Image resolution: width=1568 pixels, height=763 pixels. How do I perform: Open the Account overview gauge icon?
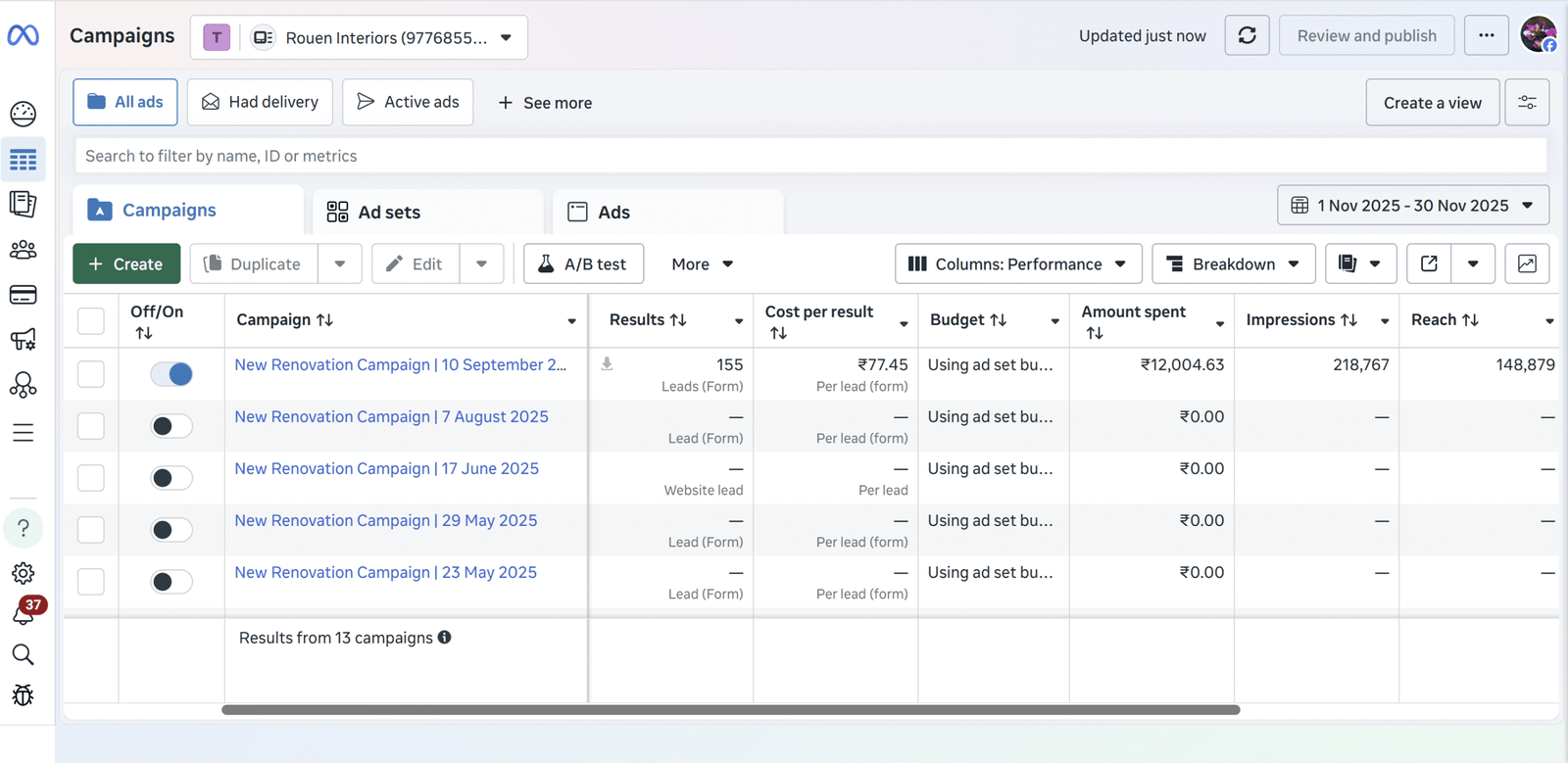(24, 114)
